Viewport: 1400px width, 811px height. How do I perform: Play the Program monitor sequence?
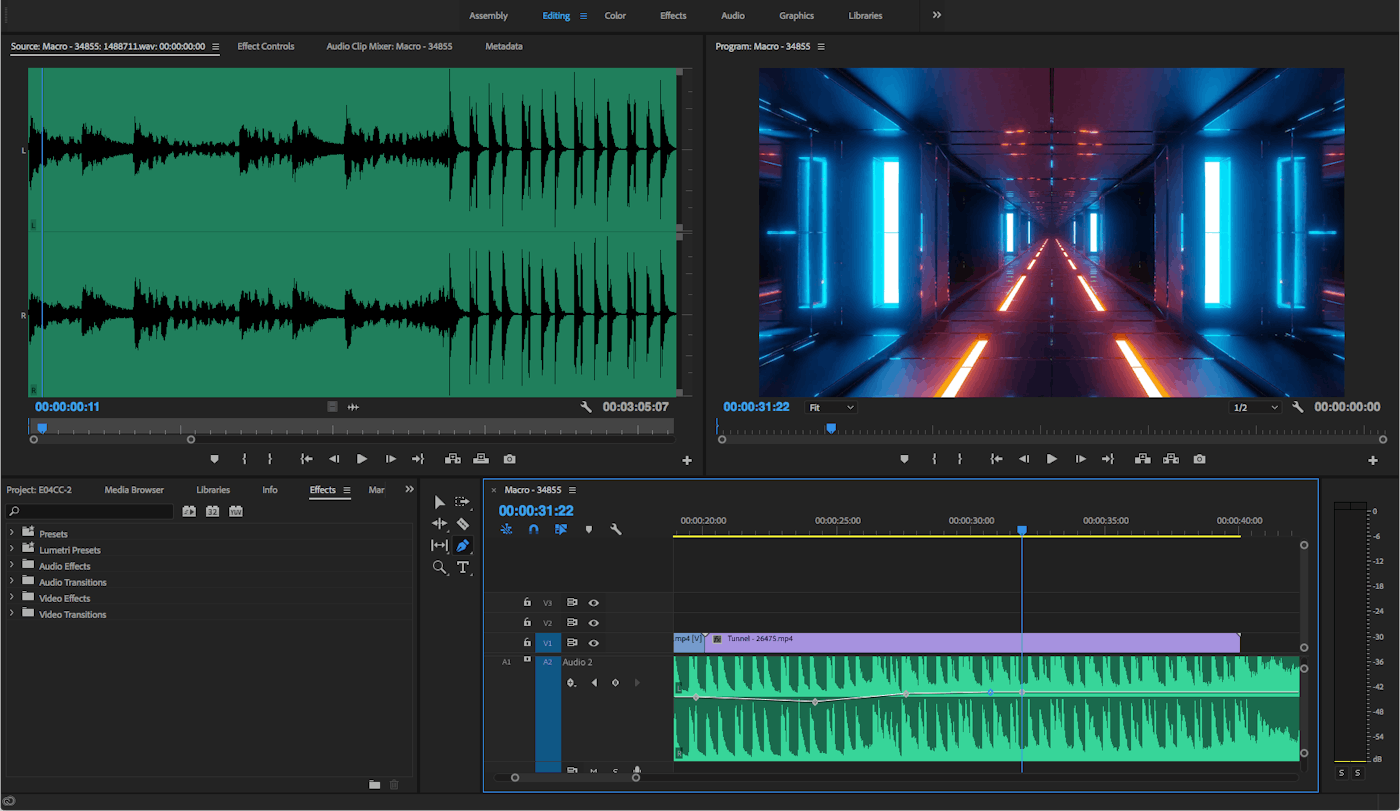[1051, 459]
